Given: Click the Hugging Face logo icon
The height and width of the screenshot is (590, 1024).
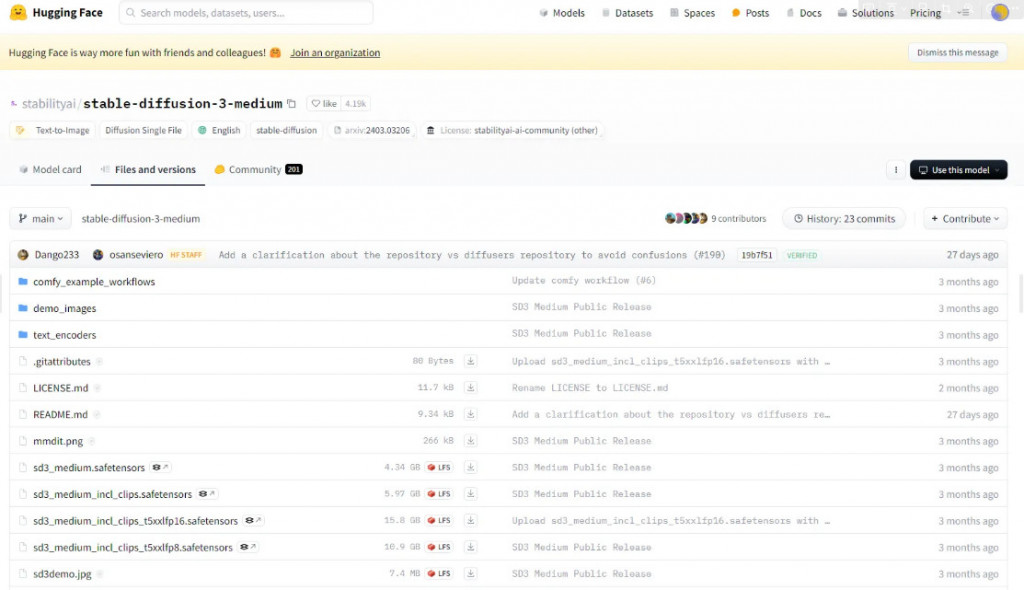Looking at the screenshot, I should 18,12.
